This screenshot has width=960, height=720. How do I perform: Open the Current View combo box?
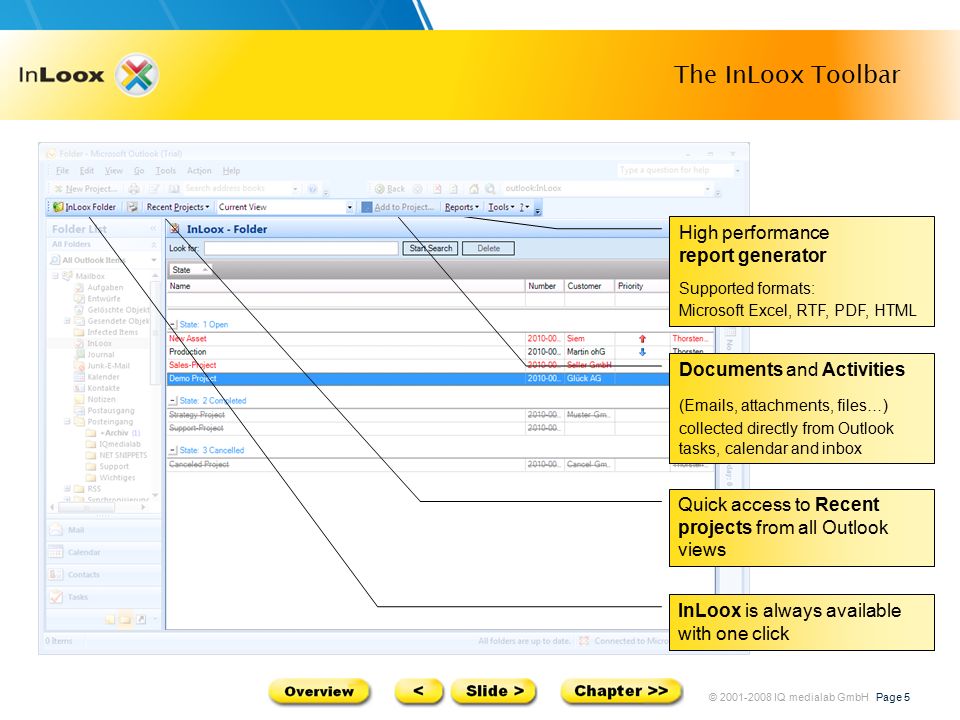click(x=285, y=207)
